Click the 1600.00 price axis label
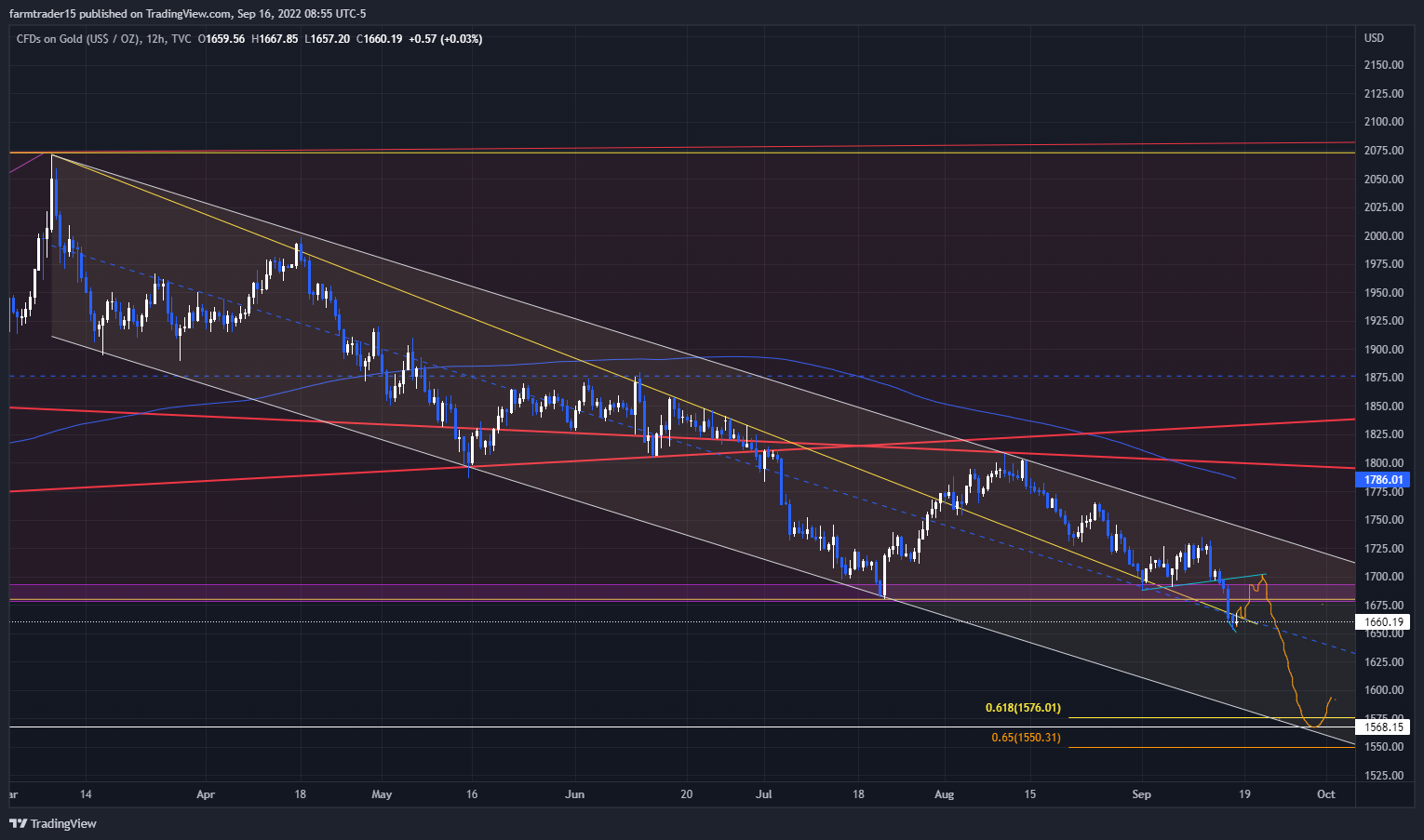 click(x=1384, y=690)
